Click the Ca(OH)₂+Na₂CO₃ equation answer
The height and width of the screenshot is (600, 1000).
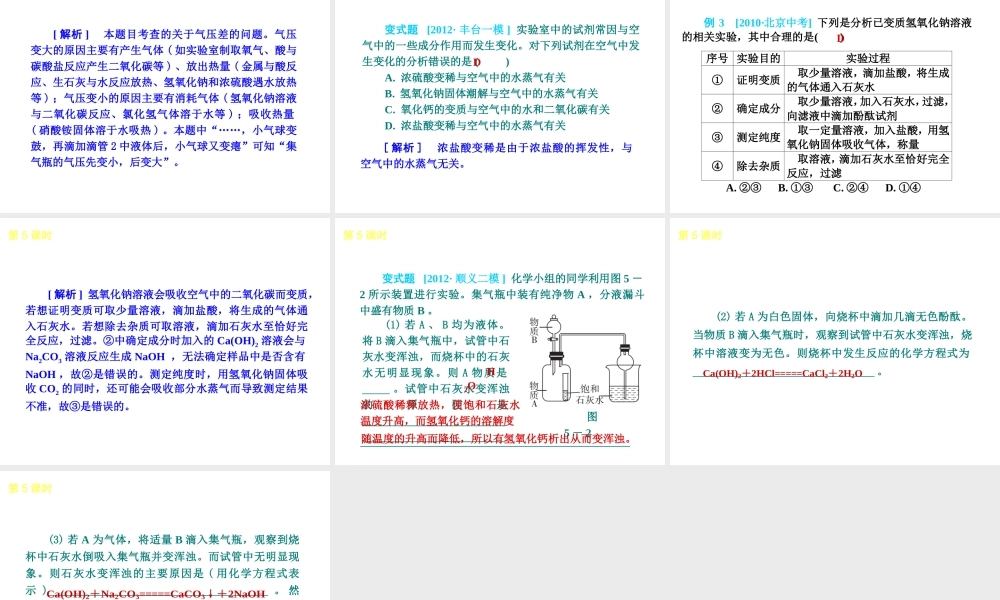pos(156,594)
